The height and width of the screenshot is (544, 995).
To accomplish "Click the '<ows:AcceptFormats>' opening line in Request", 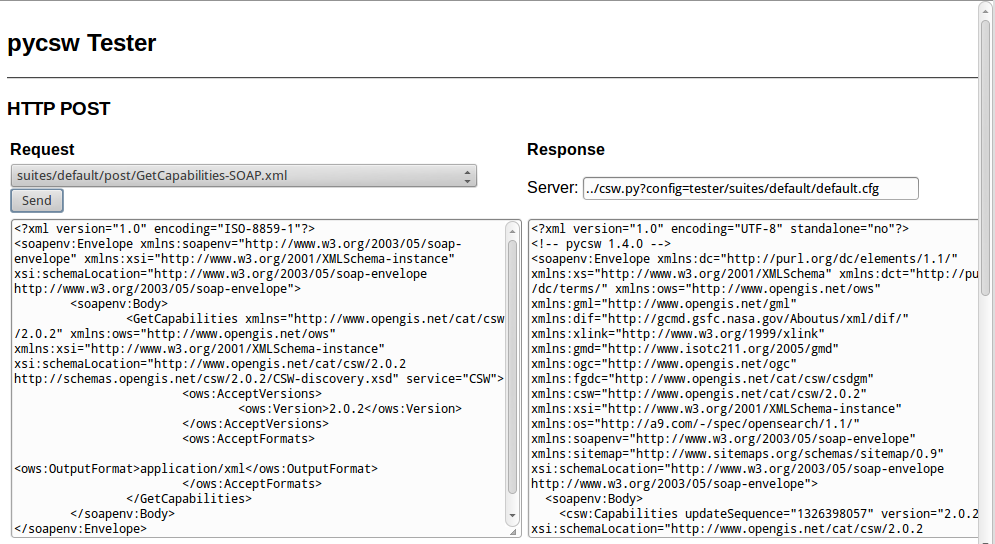I will click(249, 439).
